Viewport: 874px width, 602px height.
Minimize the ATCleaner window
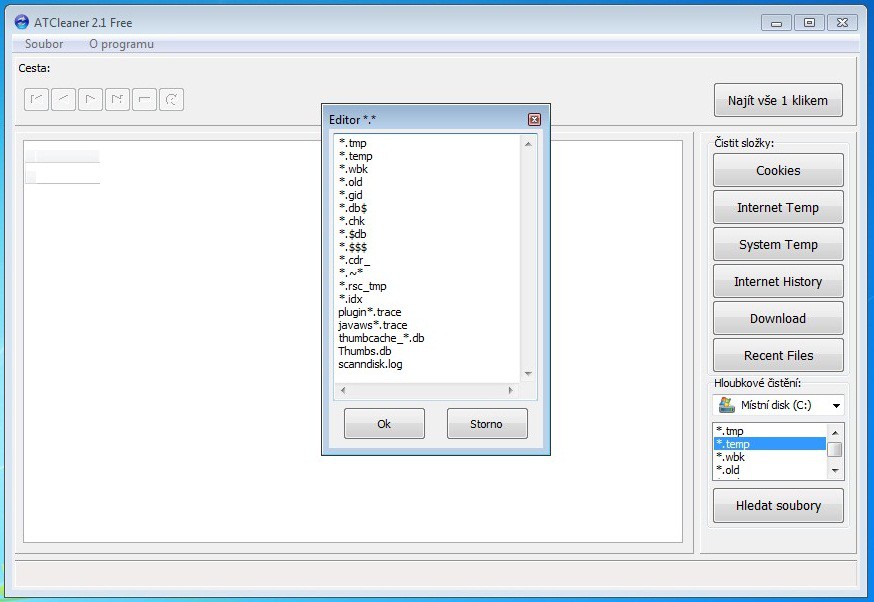click(776, 23)
